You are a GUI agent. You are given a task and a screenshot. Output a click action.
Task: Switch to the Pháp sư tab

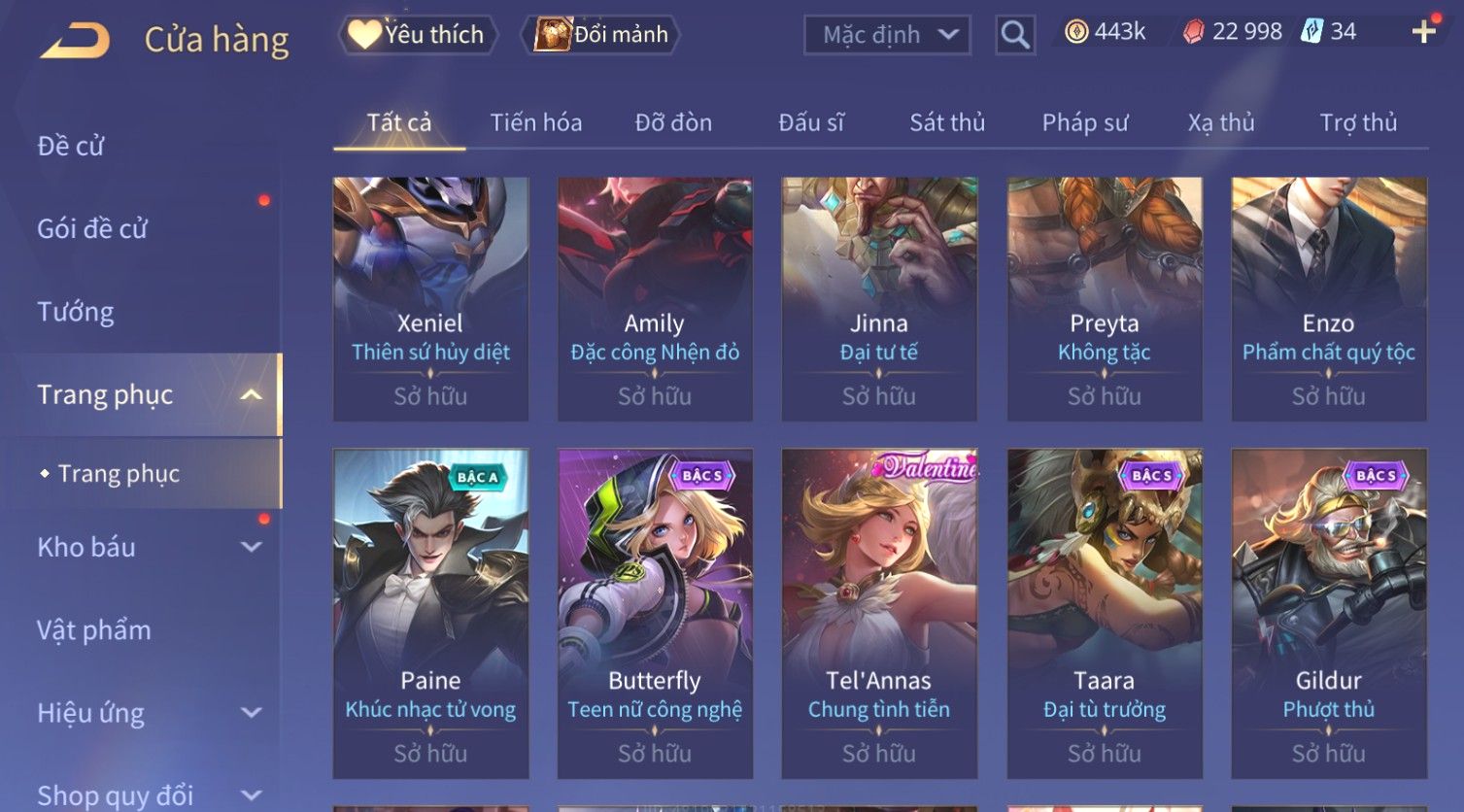1085,122
